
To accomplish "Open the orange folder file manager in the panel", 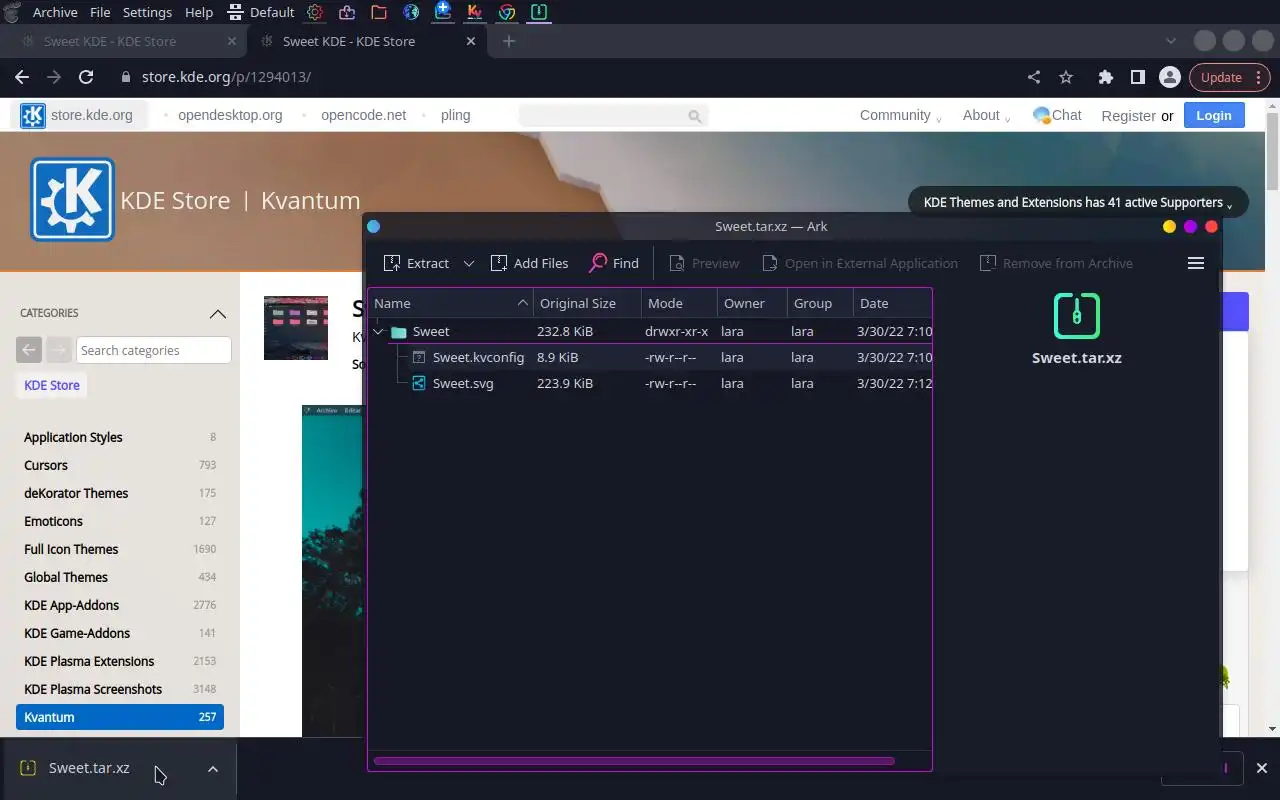I will [x=379, y=12].
